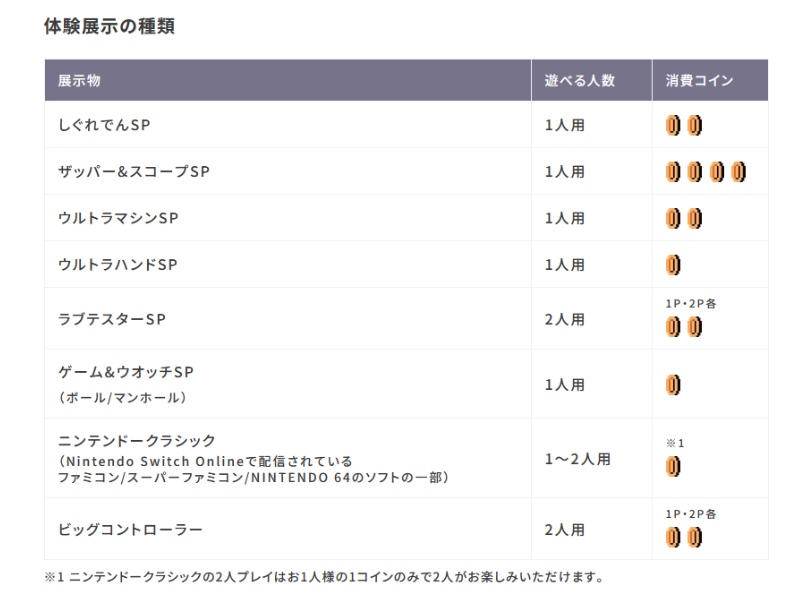Click the (ボール/マンホール) subtitle text
Screen dimensions: 800x600
pos(125,397)
